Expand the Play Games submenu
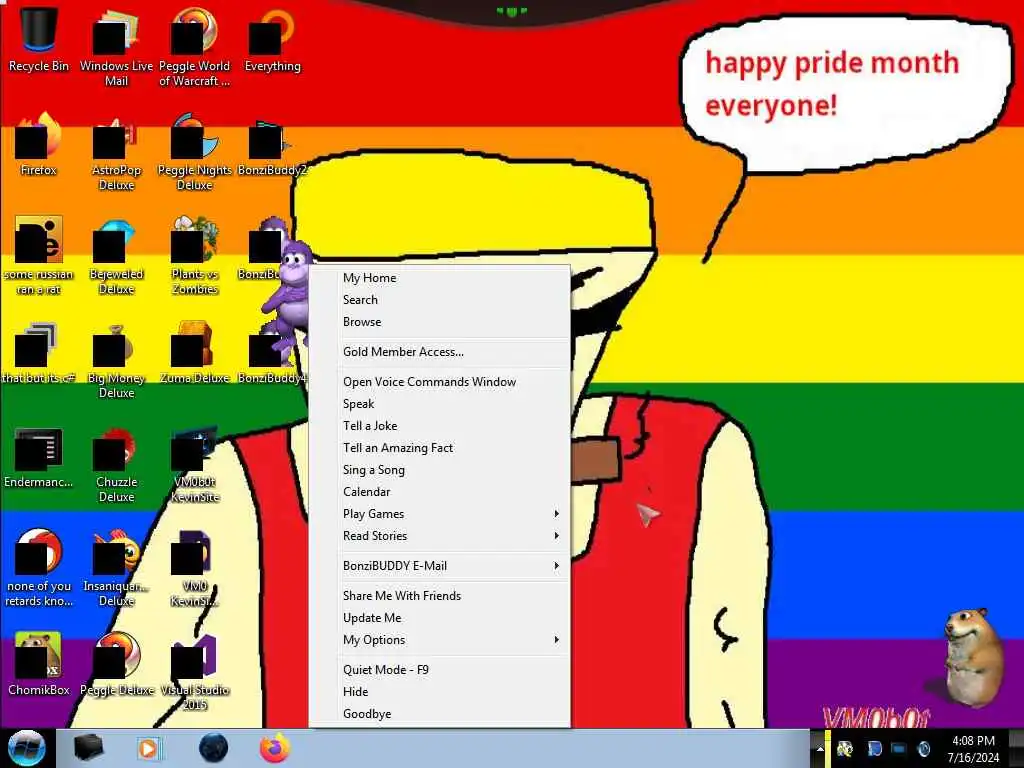1024x768 pixels. click(440, 514)
